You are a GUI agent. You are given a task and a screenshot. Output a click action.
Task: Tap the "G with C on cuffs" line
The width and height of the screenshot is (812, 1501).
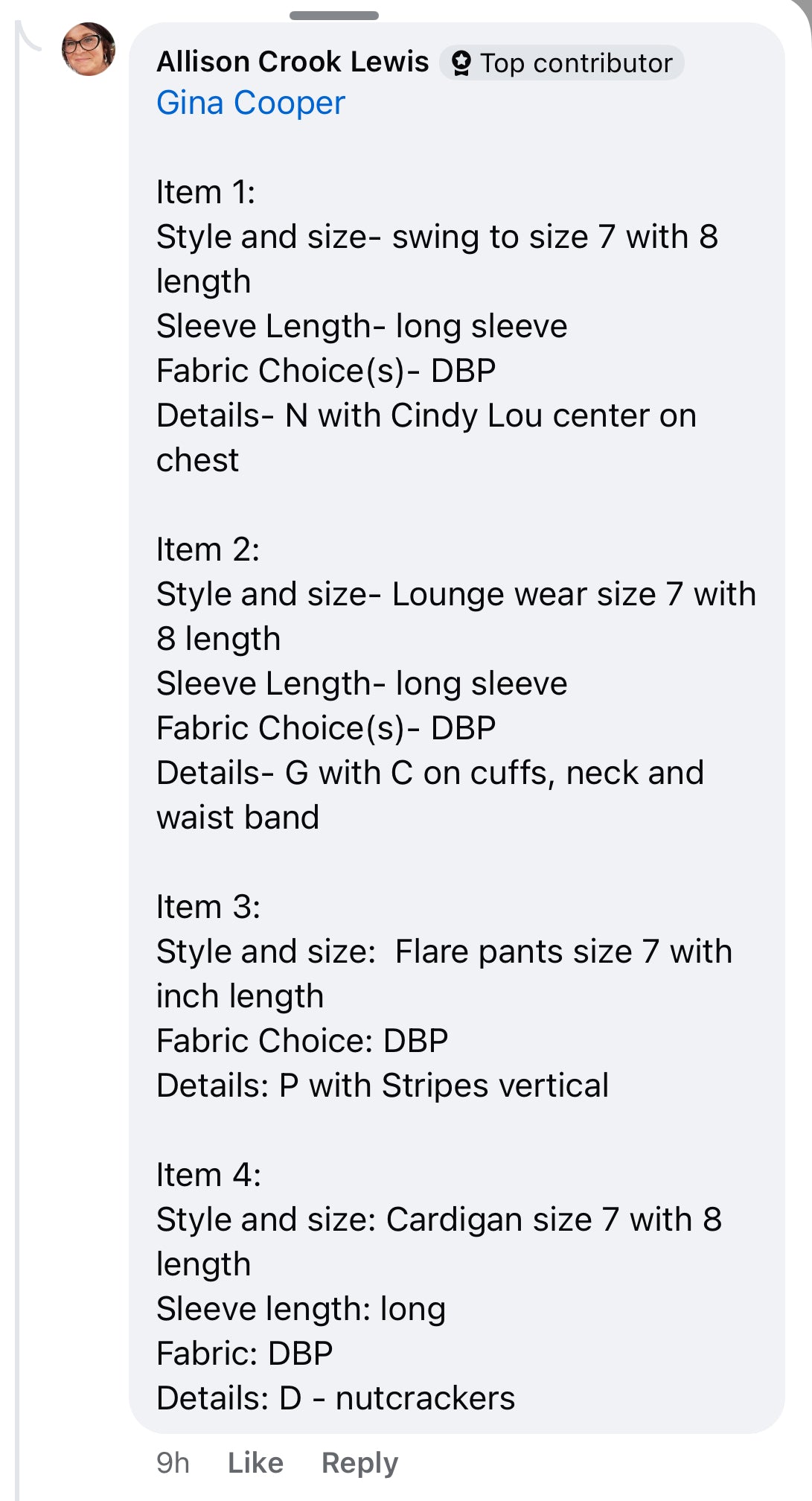coord(430,773)
